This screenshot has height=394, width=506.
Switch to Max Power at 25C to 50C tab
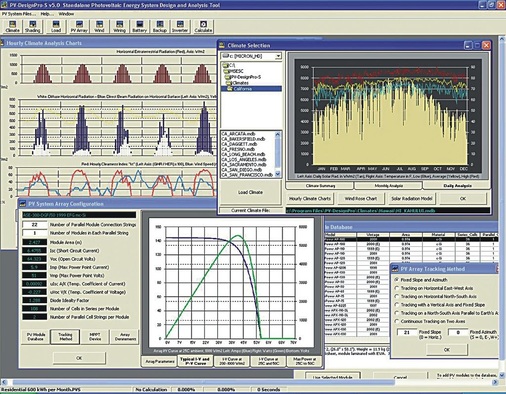click(x=304, y=361)
